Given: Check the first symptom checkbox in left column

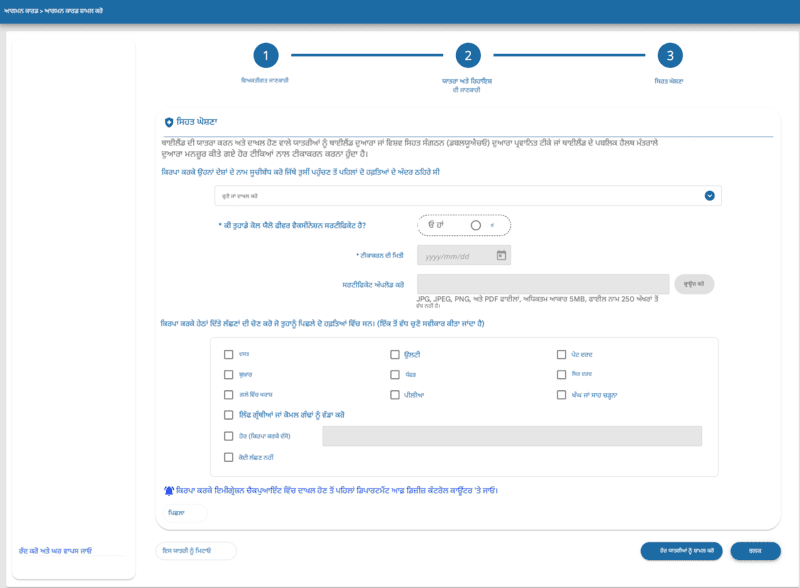Looking at the screenshot, I should click(229, 354).
